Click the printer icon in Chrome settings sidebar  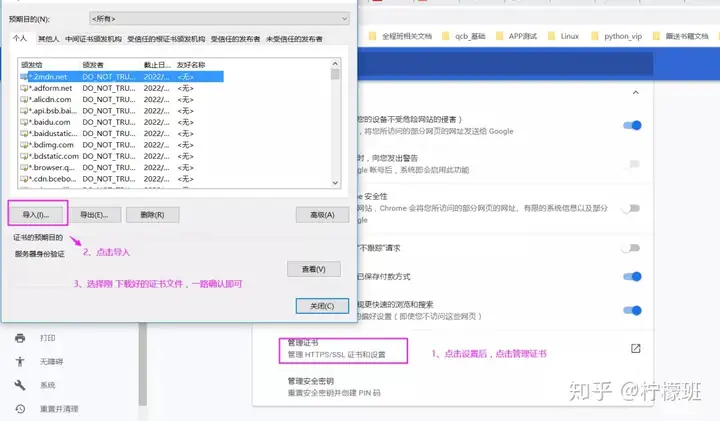click(x=20, y=338)
